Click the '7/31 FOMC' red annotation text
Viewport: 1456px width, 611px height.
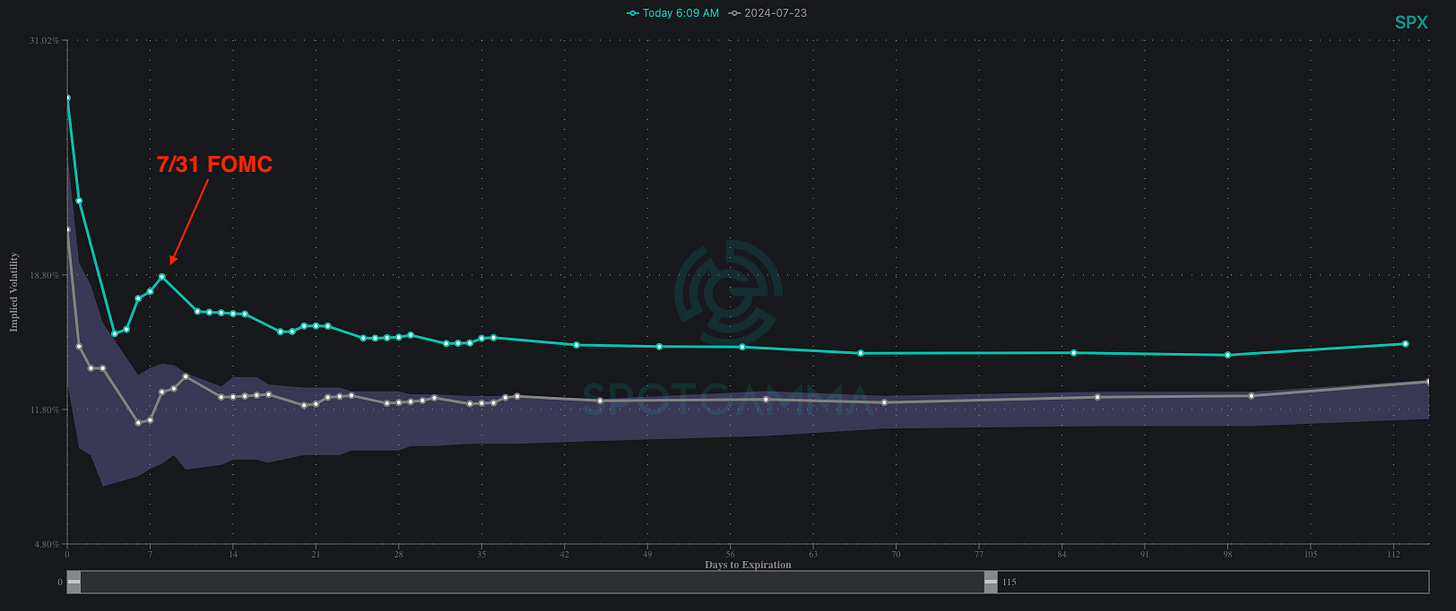tap(214, 165)
